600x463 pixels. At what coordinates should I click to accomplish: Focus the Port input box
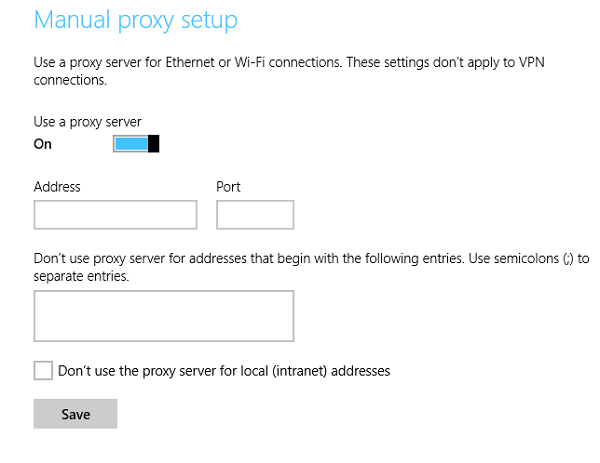coord(254,215)
